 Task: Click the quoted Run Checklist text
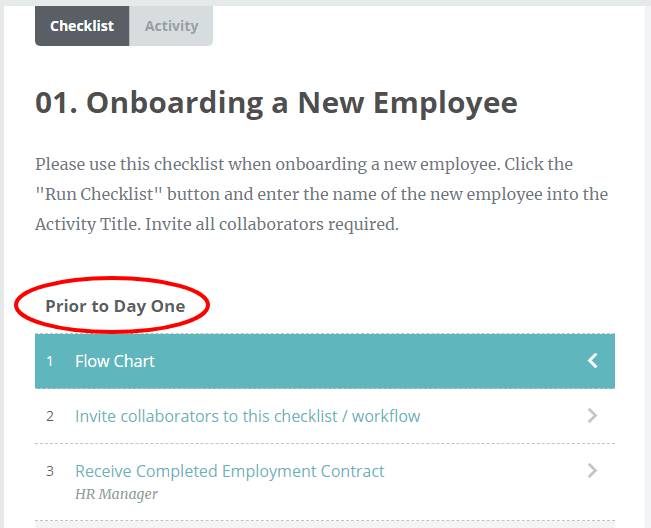pos(98,194)
